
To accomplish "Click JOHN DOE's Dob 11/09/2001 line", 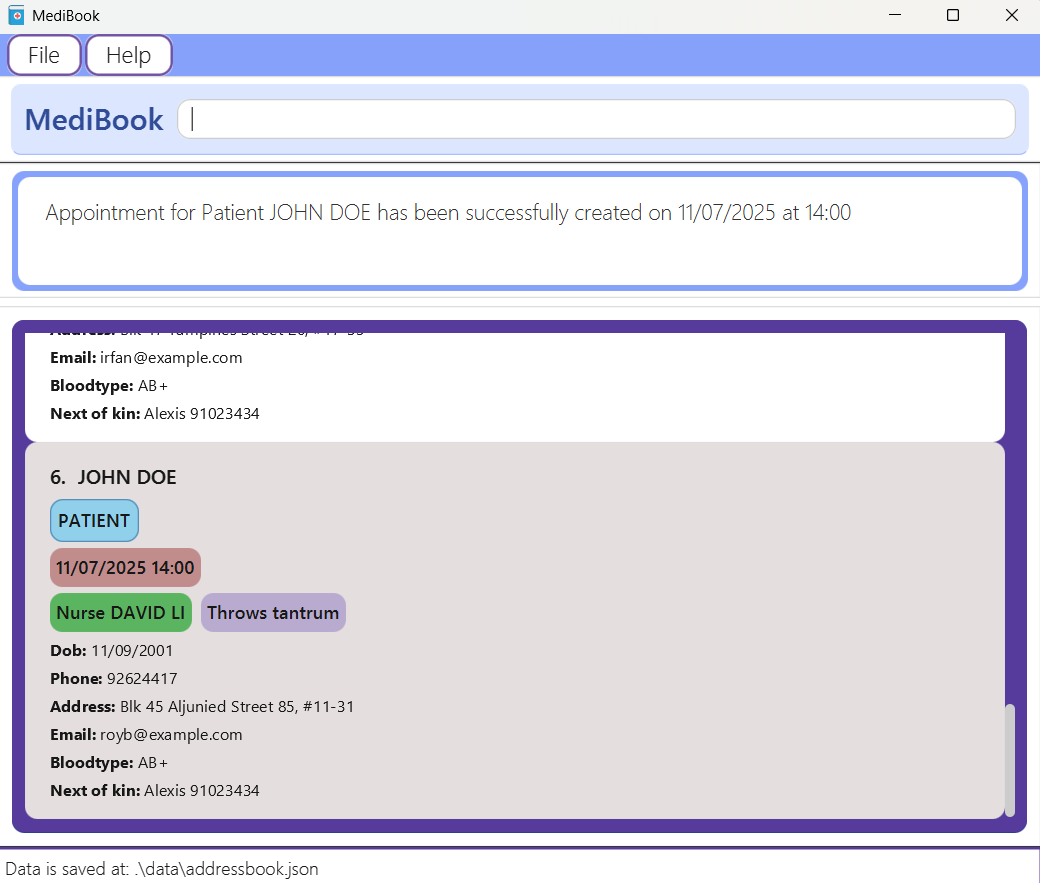I will [x=111, y=651].
